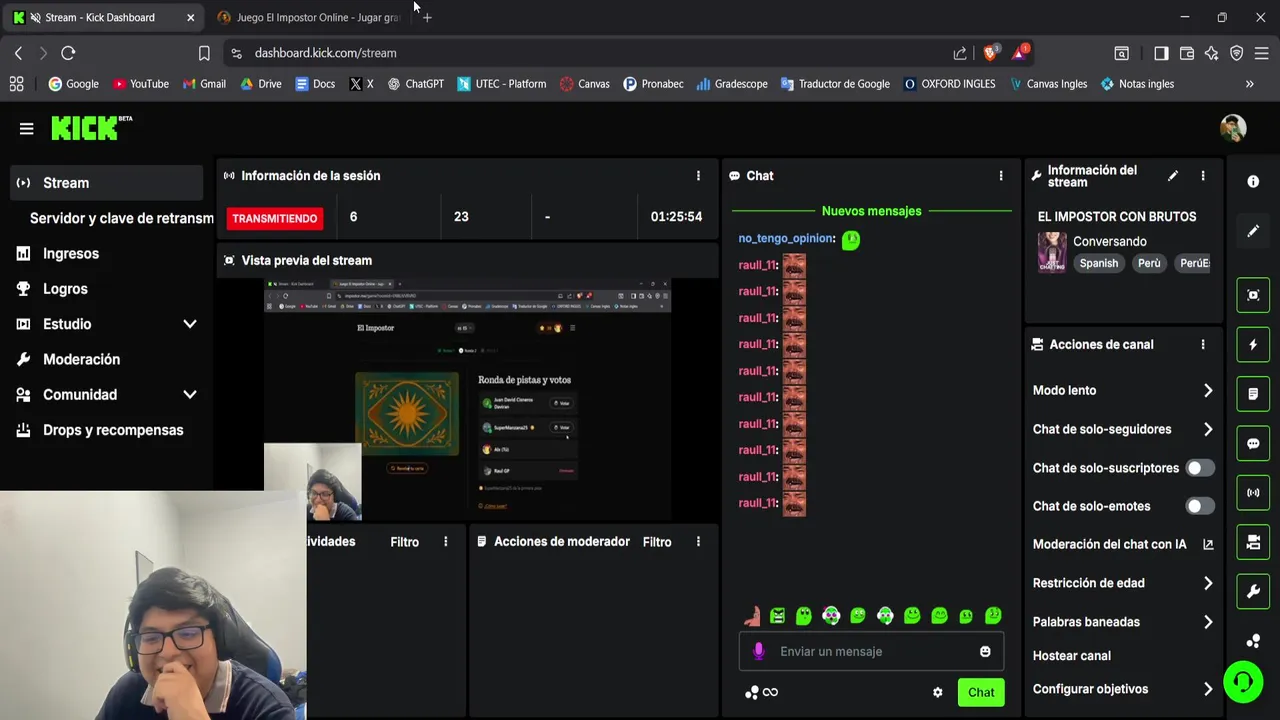Bookmark this page icon
Image resolution: width=1280 pixels, height=720 pixels.
click(204, 53)
